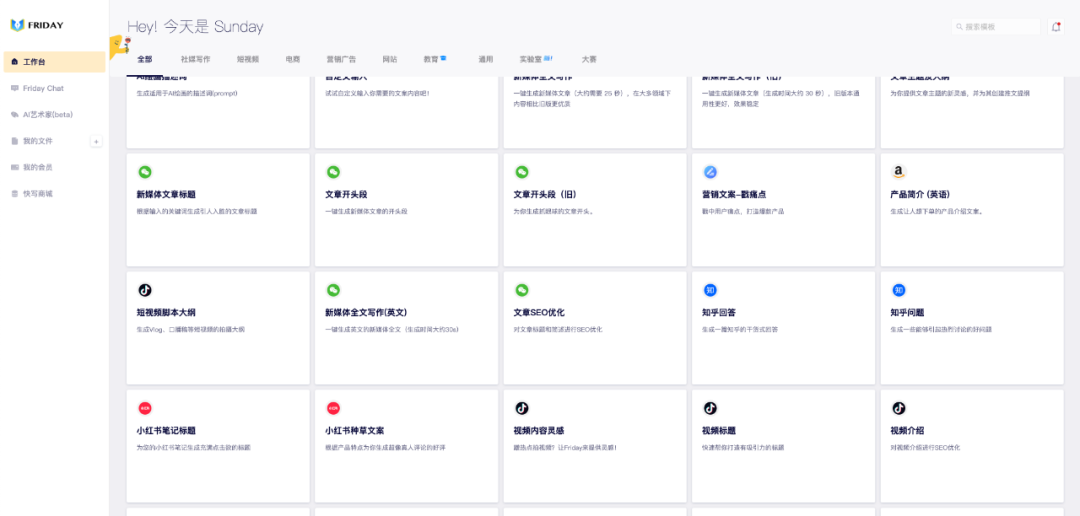Switch to the 大赛 tab
Screen dimensions: 1080x516
pos(589,59)
